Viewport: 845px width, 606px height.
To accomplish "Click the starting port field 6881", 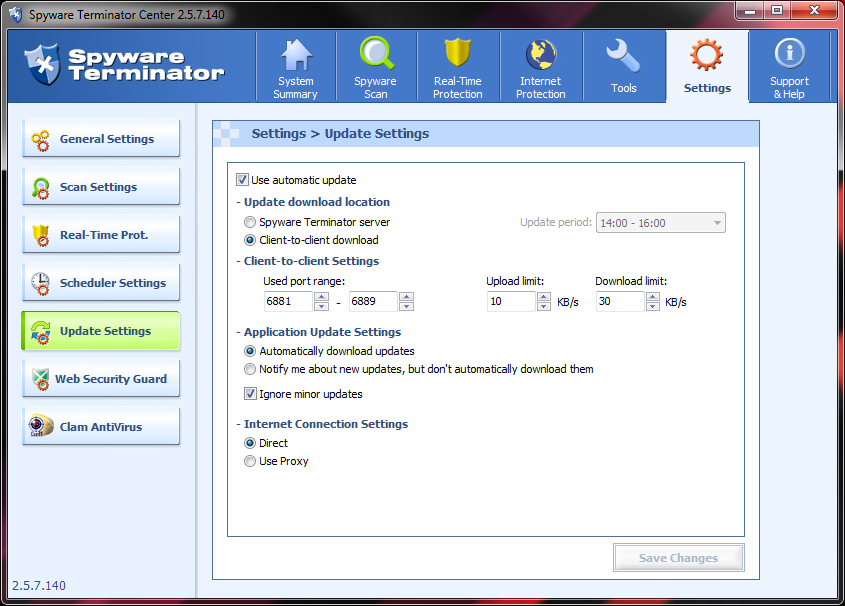I will coord(288,301).
